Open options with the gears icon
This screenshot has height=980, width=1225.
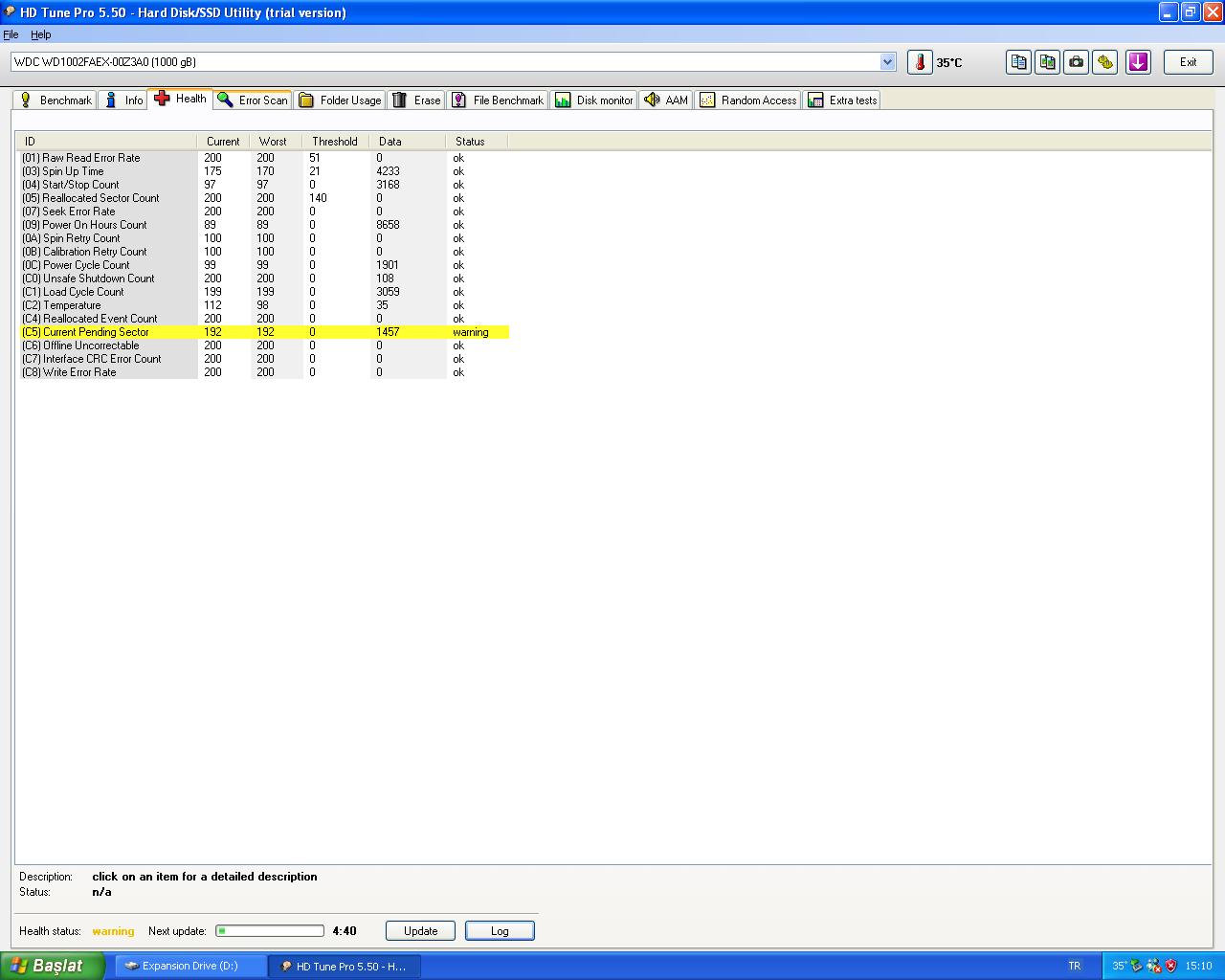(1105, 62)
